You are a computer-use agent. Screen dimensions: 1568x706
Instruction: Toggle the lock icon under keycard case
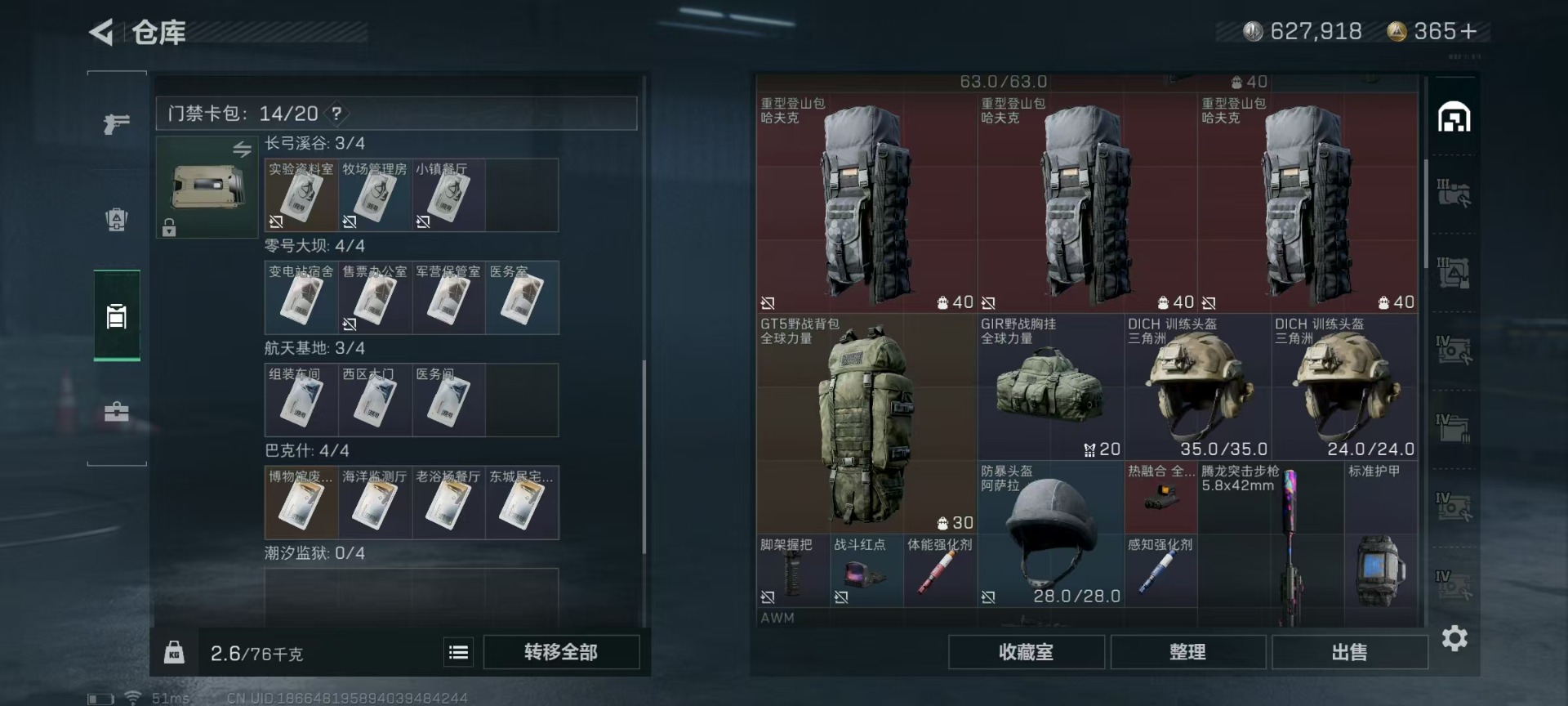169,227
